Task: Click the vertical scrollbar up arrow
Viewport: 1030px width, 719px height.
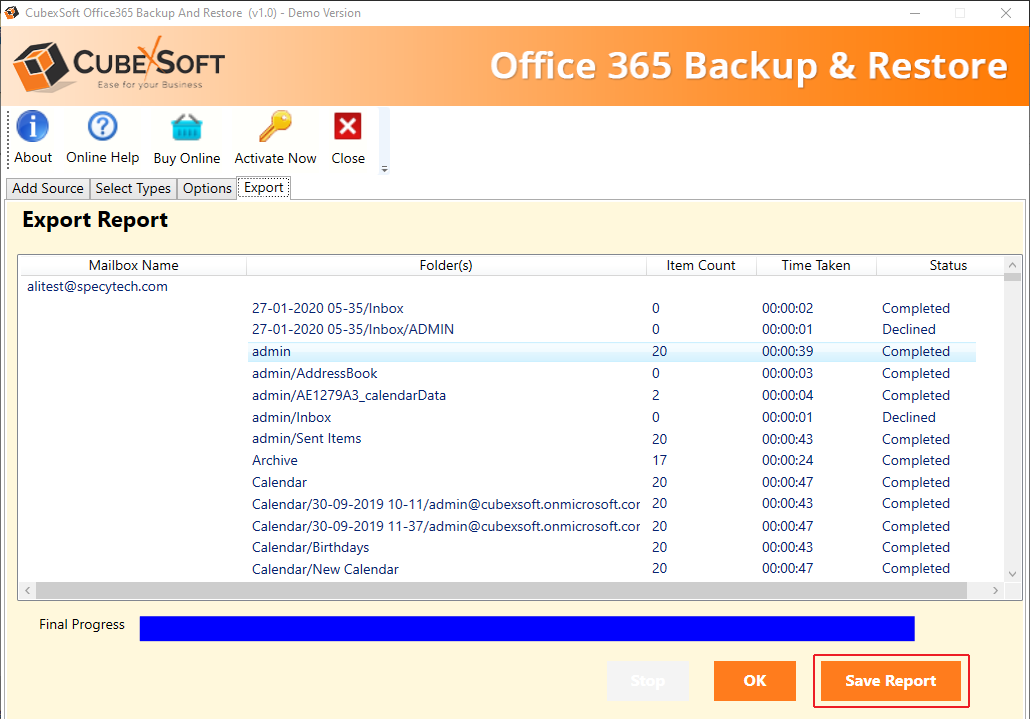Action: [x=1012, y=265]
